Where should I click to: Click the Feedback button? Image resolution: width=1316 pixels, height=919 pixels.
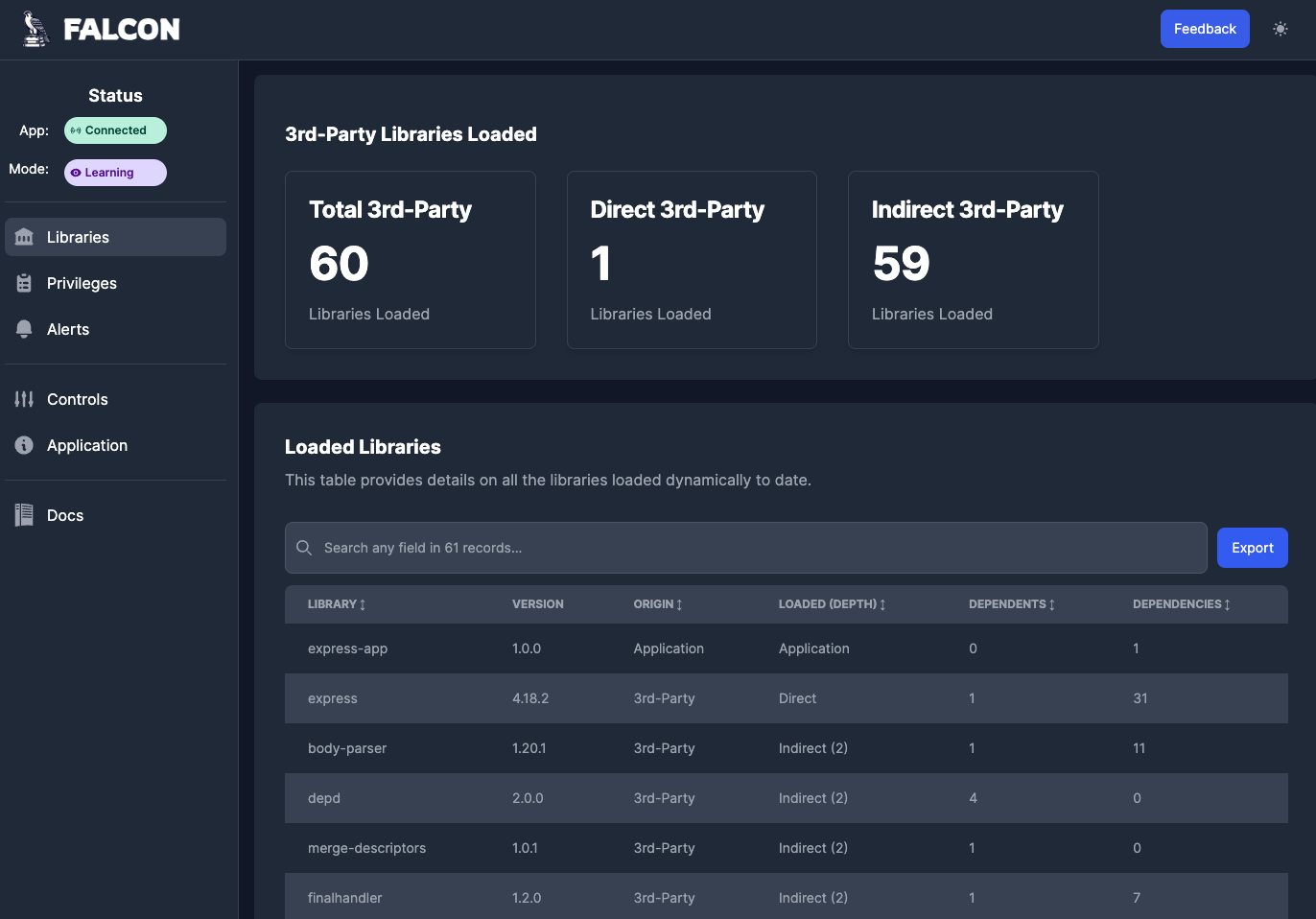(x=1205, y=29)
